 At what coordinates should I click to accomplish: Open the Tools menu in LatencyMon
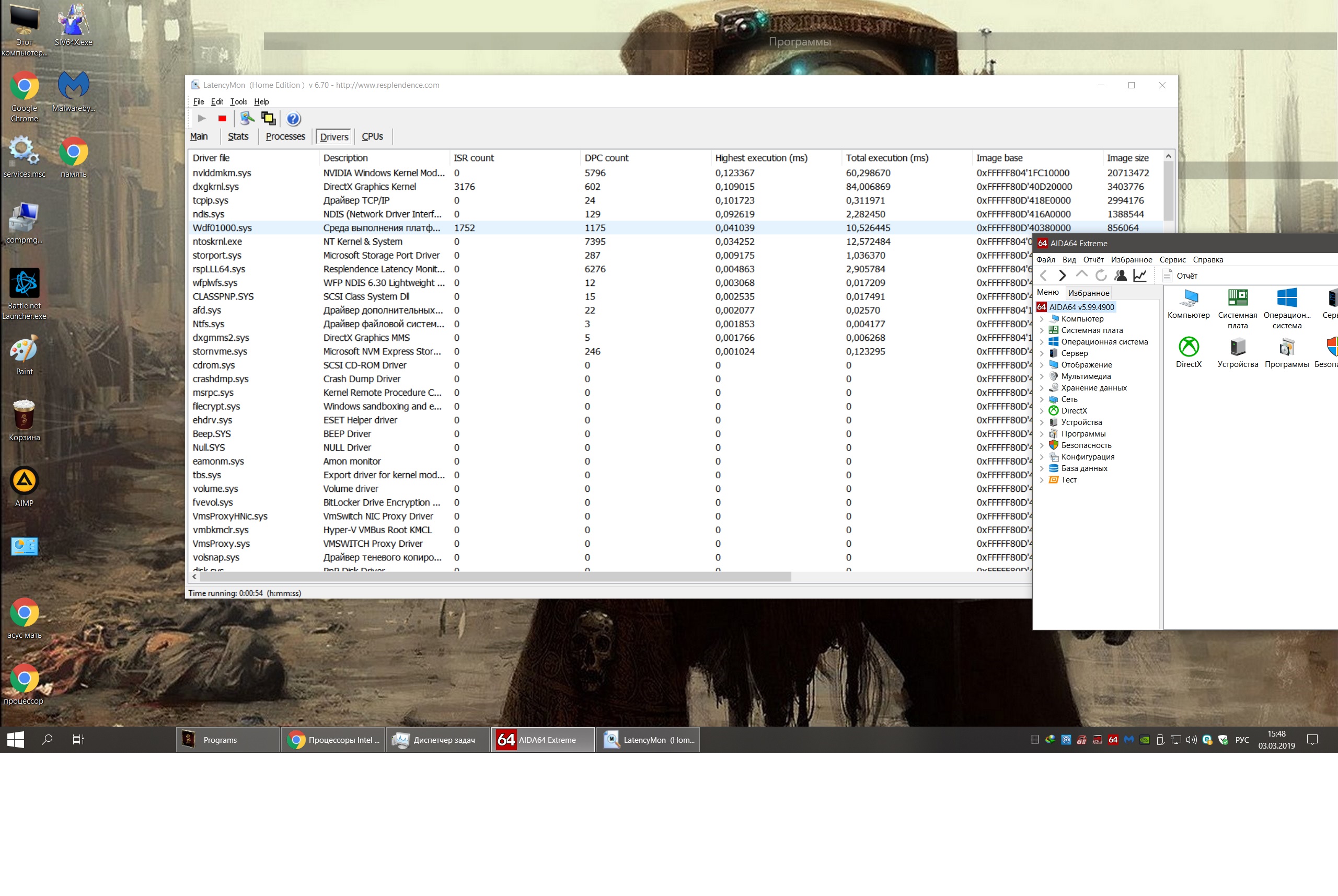[238, 102]
